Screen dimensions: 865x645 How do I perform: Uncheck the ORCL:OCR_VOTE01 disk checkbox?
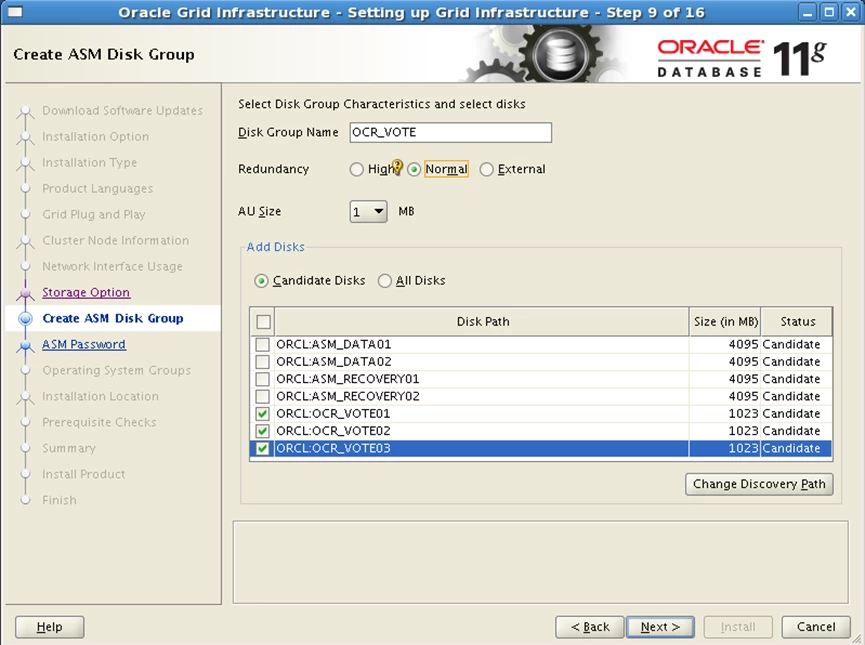[x=263, y=414]
